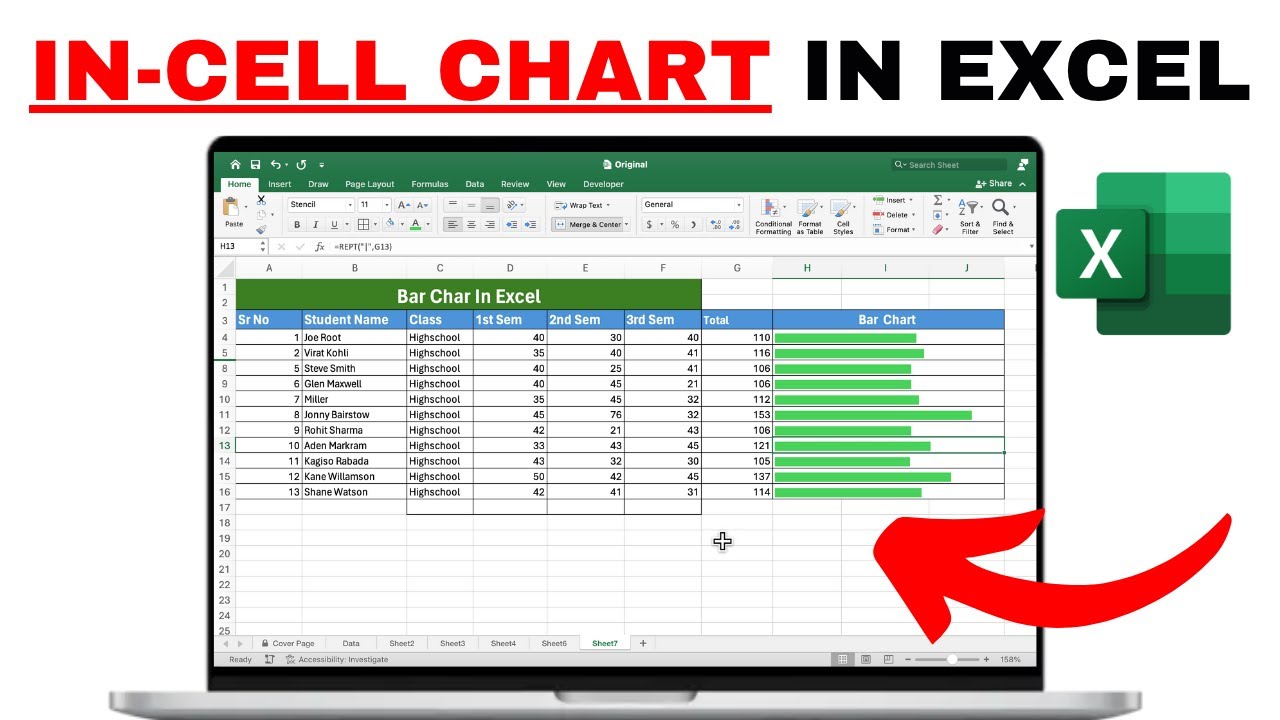Open the Customize Quick Access Toolbar arrow
Viewport: 1280px width, 720px height.
321,165
